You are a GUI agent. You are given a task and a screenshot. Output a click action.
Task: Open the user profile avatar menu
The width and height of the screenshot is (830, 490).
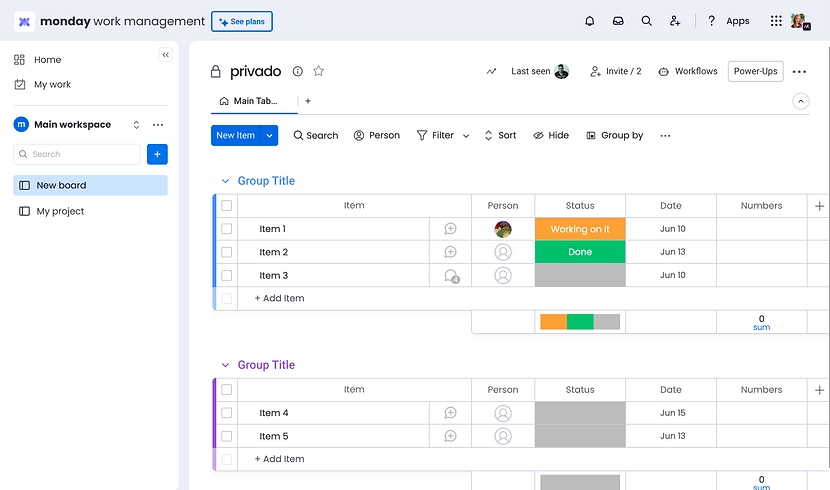tap(800, 21)
